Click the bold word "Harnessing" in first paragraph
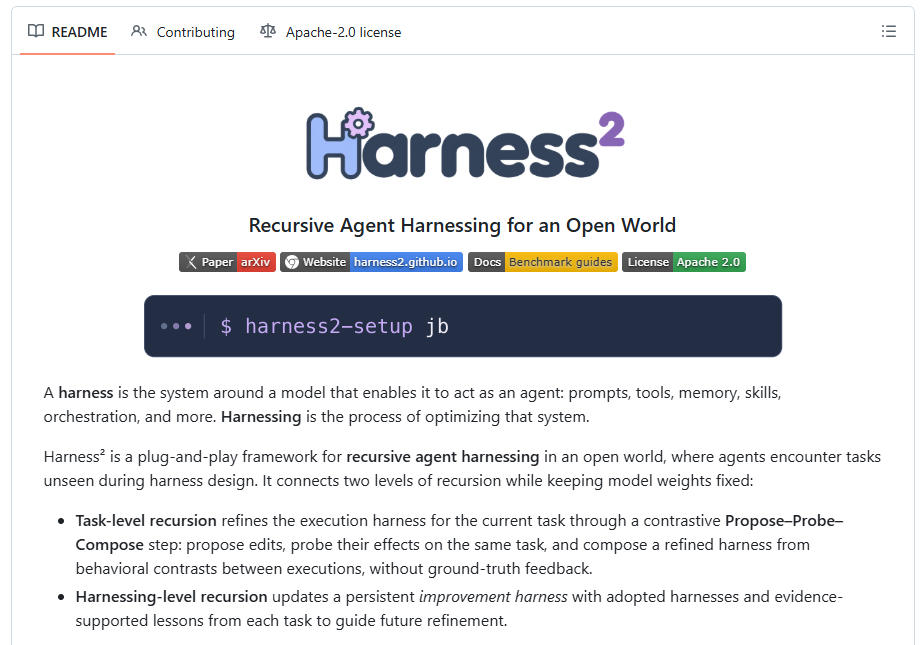 click(x=261, y=417)
